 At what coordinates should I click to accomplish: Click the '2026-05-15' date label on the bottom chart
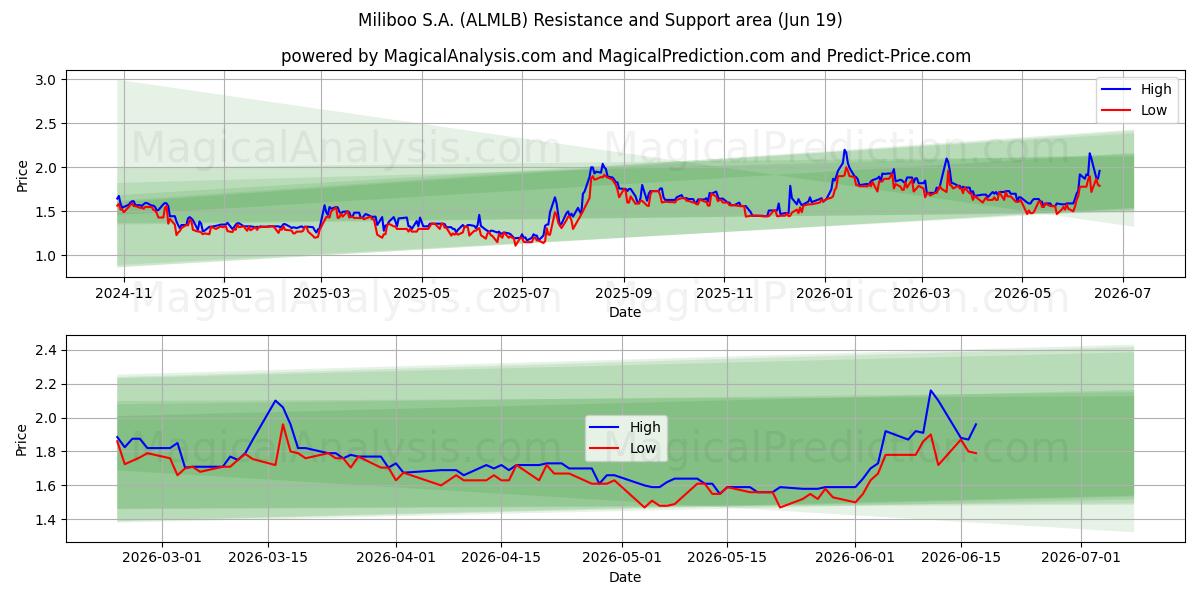(x=727, y=558)
